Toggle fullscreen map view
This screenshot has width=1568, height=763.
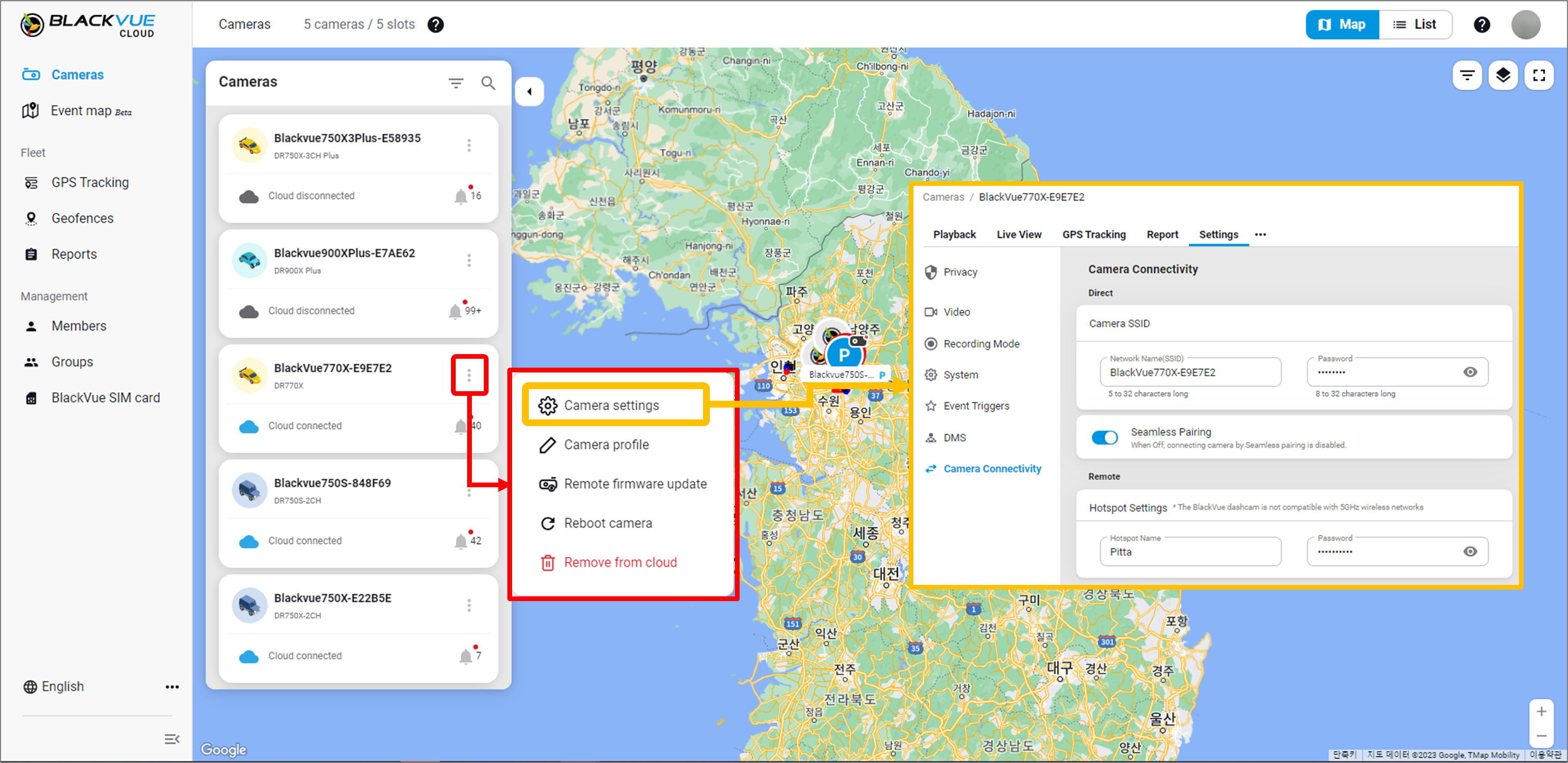pyautogui.click(x=1539, y=76)
